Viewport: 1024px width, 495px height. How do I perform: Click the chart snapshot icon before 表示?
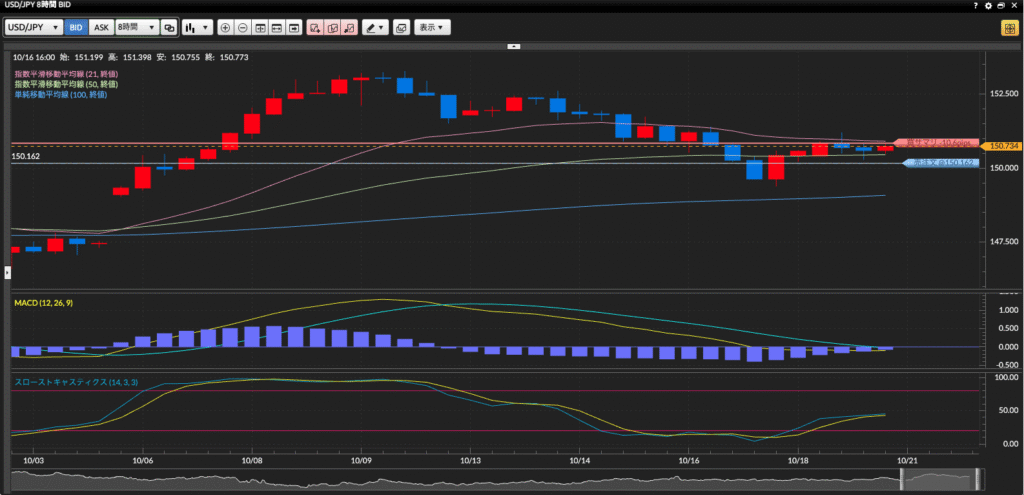tap(401, 27)
